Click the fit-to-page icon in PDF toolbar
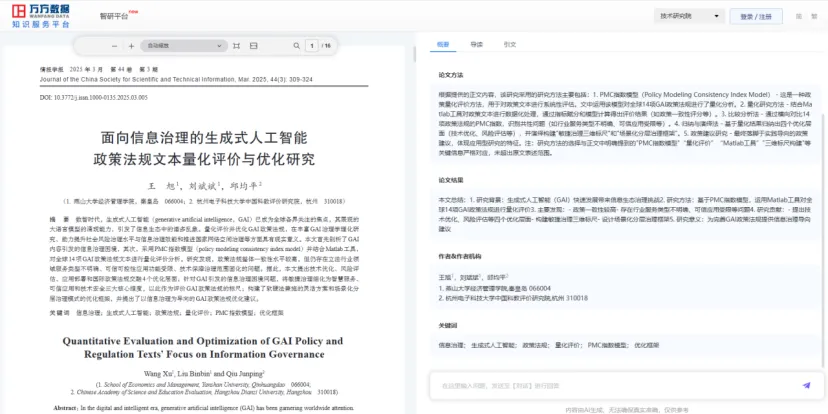828x414 pixels. 236,46
